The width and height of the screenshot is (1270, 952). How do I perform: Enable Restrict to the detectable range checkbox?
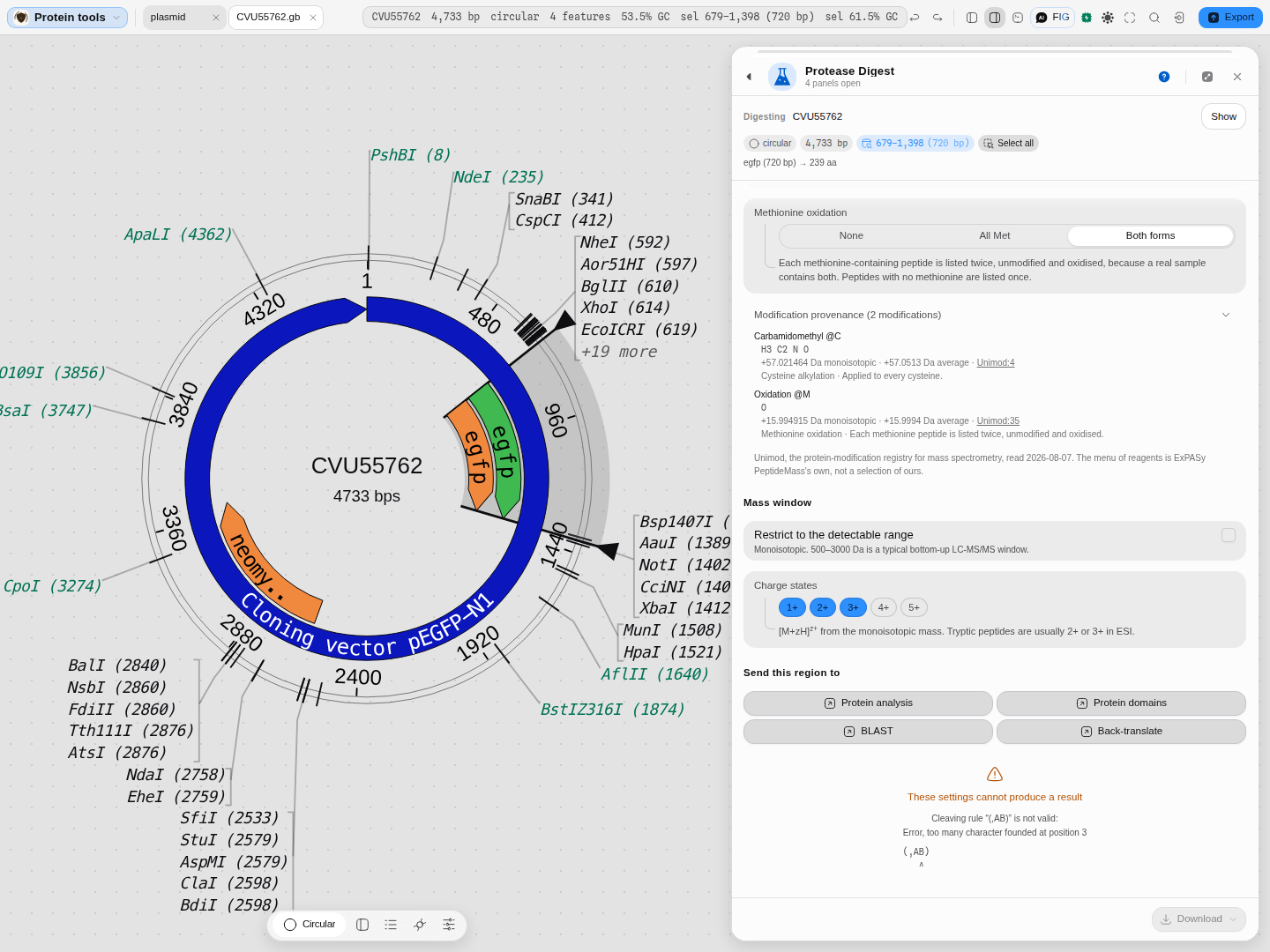click(1229, 535)
